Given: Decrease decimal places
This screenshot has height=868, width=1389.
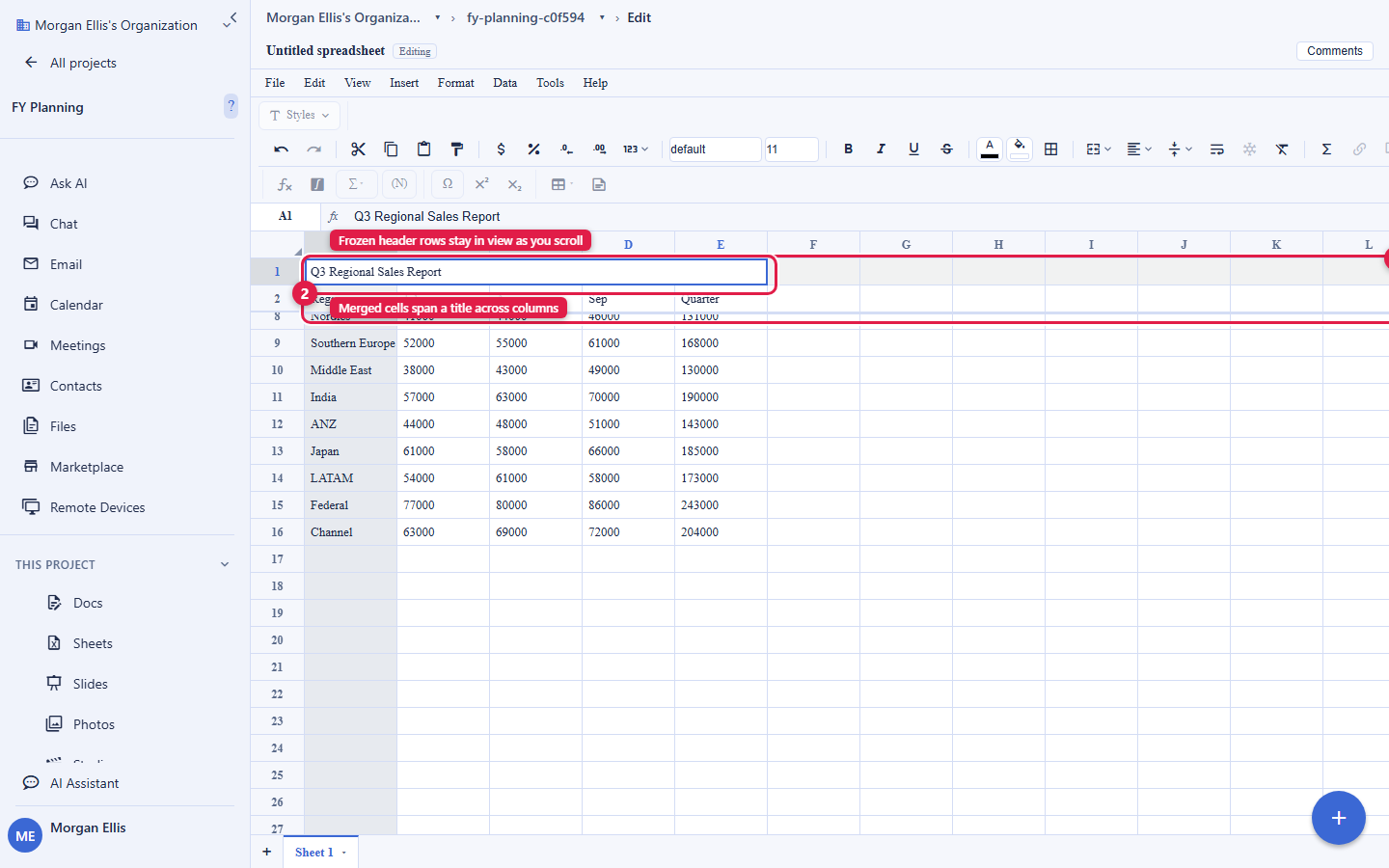Looking at the screenshot, I should pos(566,149).
